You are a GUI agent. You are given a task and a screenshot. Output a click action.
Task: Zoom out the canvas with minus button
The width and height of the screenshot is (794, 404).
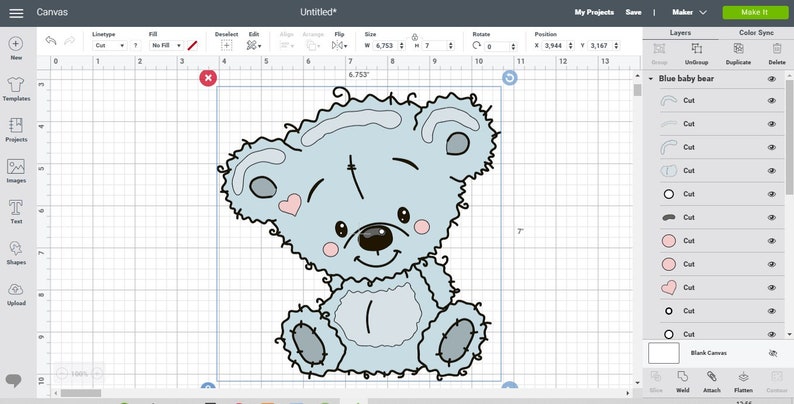62,374
